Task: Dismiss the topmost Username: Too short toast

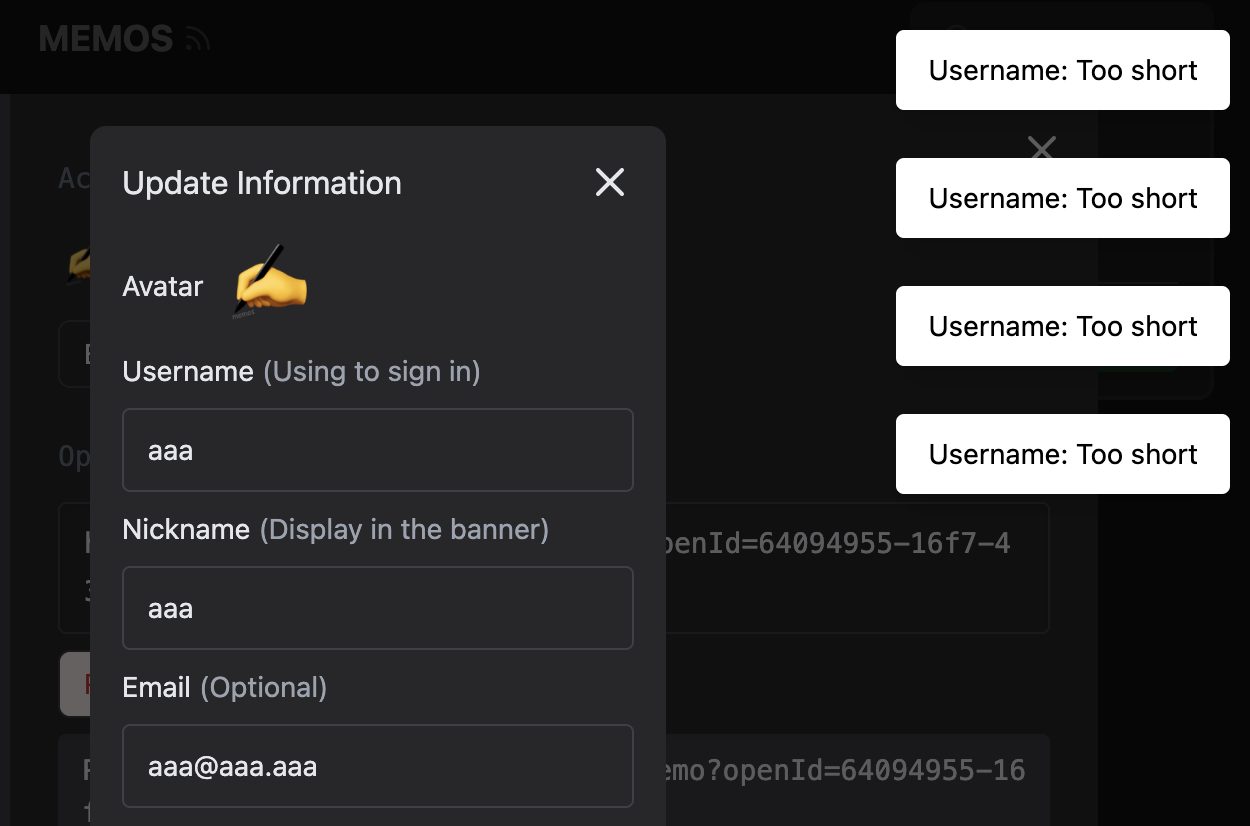Action: 1062,70
